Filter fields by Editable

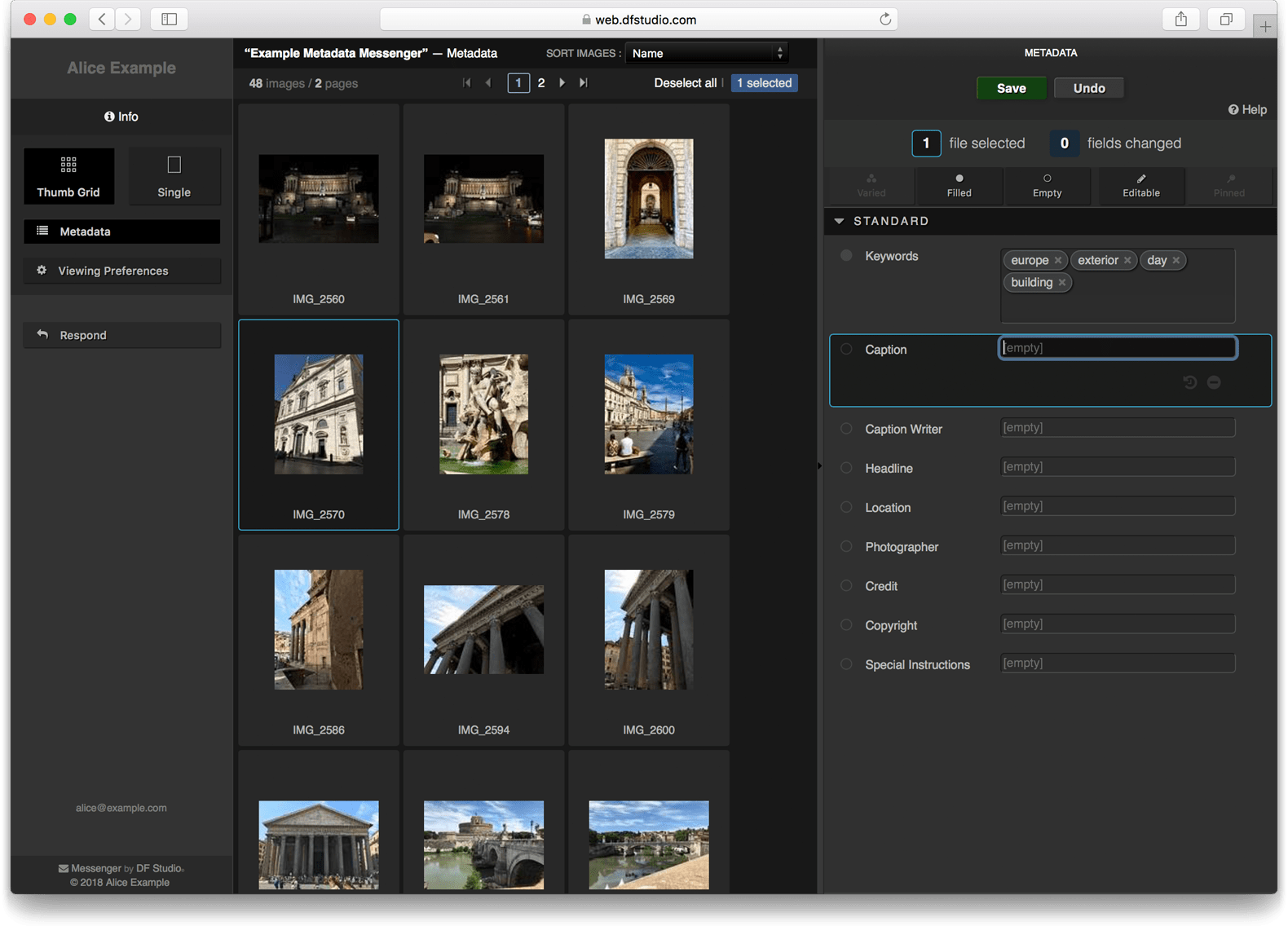(1141, 185)
